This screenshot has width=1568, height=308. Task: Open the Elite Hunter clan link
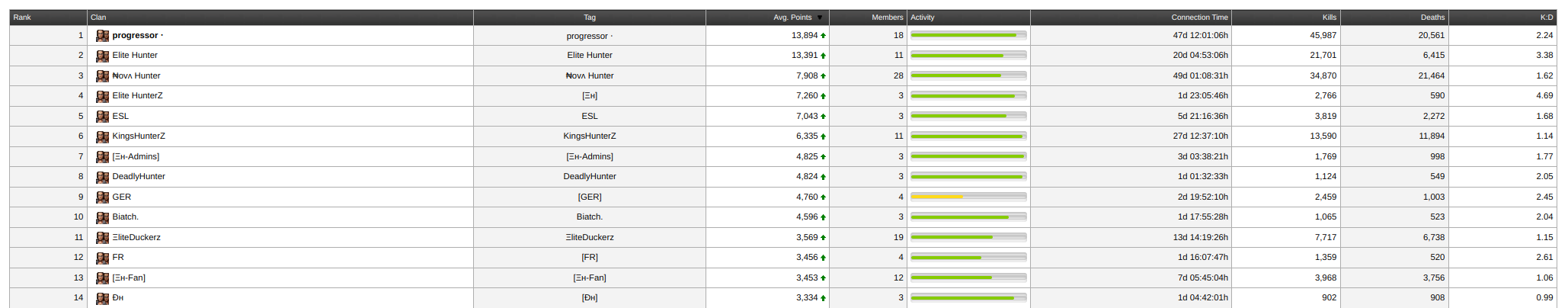point(135,55)
